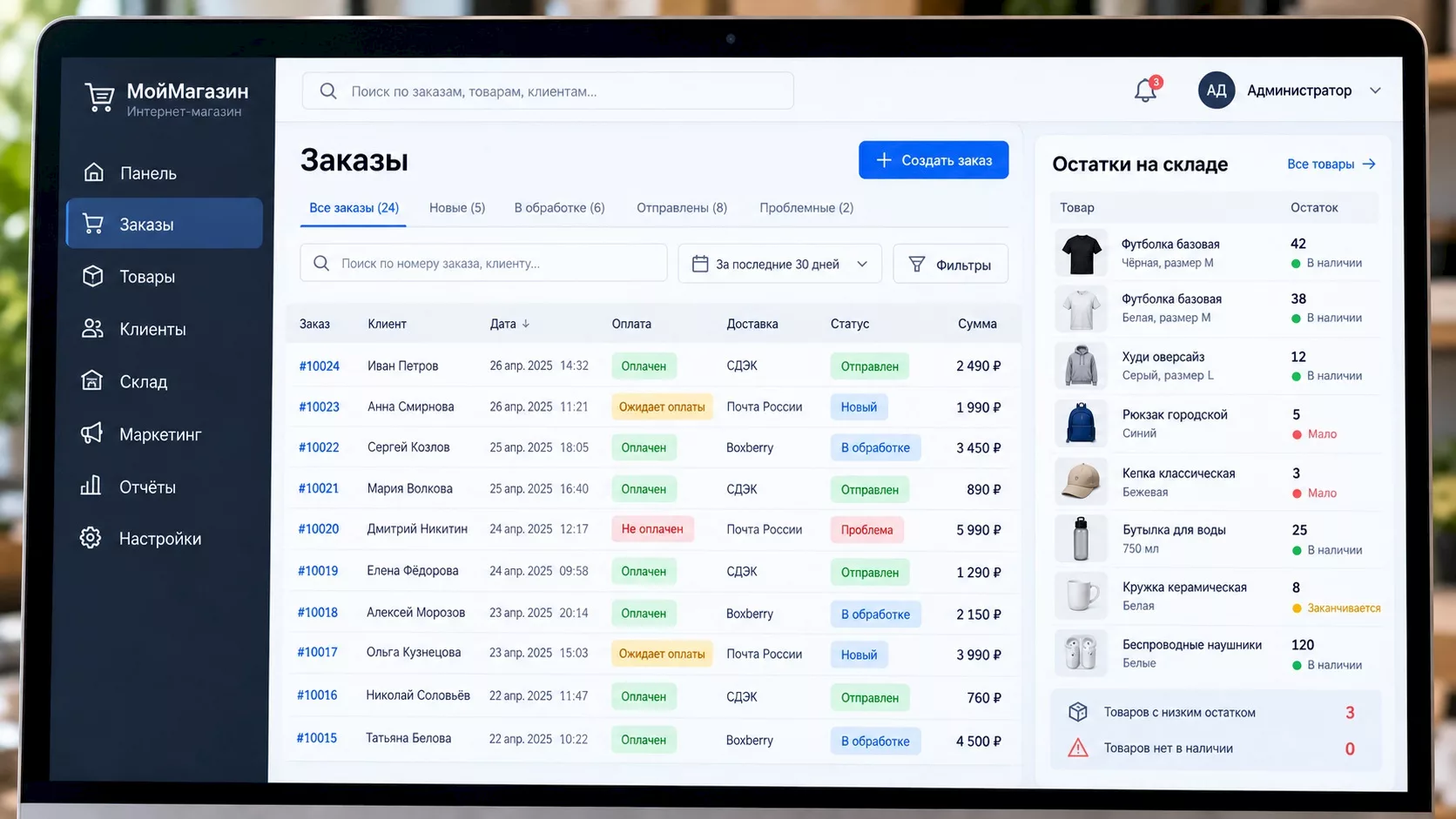
Task: Open order #10020 link
Action: pyautogui.click(x=318, y=529)
